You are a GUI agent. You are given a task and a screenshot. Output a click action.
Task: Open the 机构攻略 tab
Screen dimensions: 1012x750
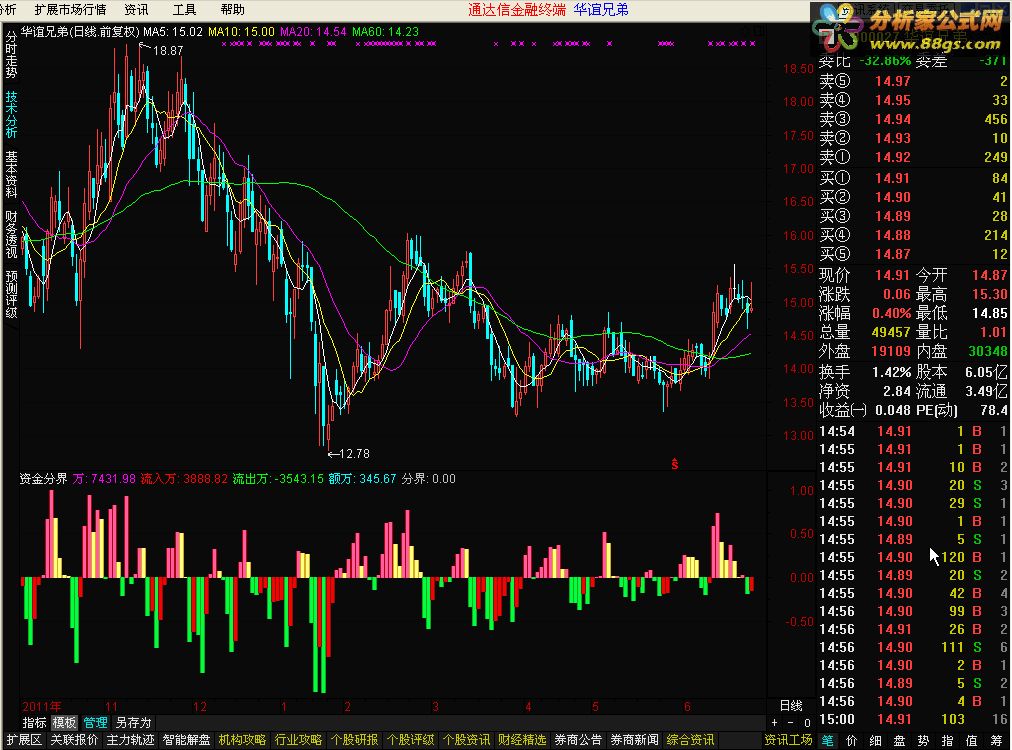pyautogui.click(x=243, y=740)
